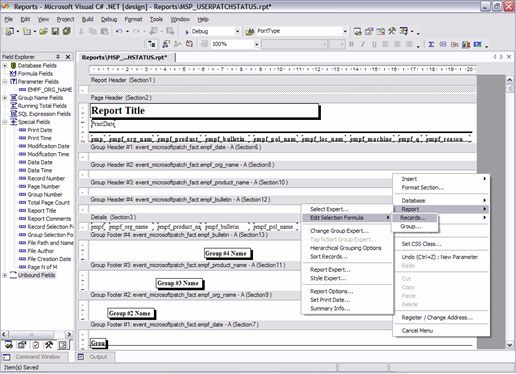Expand the Database Fields tree node
The width and height of the screenshot is (516, 374).
(x=5, y=65)
